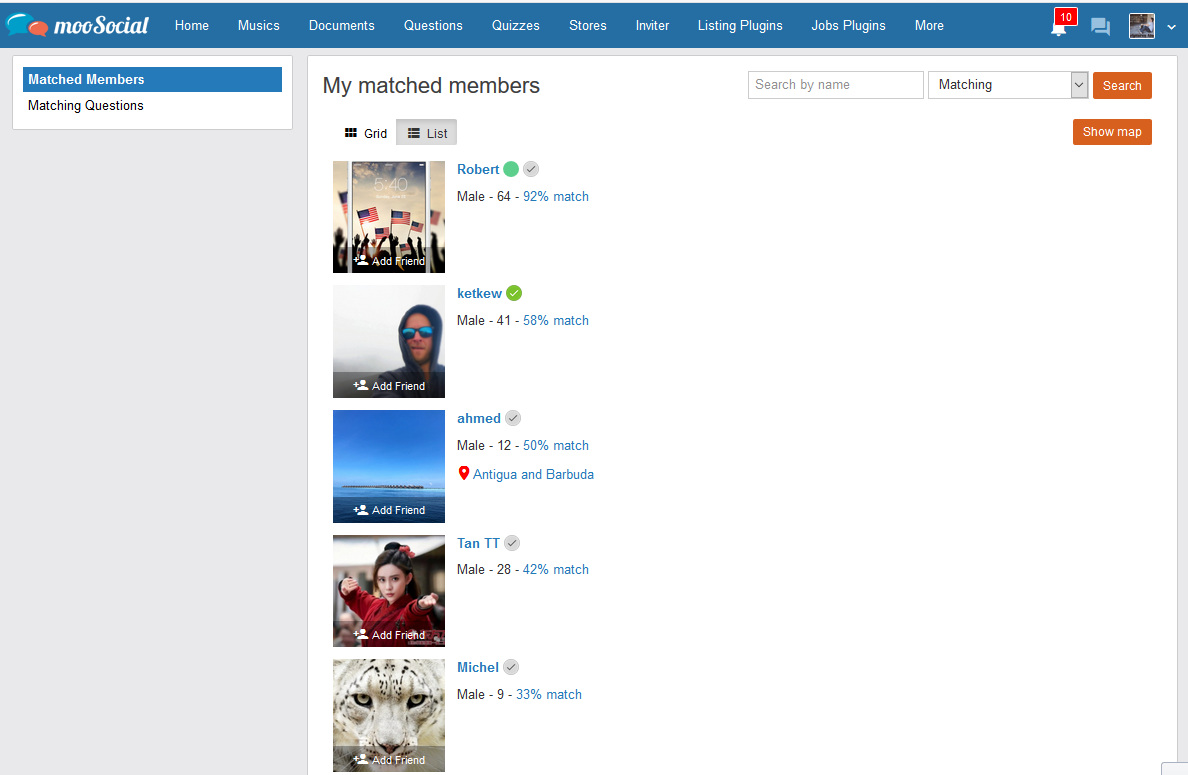Click the red location pin for ahmed

coord(464,473)
